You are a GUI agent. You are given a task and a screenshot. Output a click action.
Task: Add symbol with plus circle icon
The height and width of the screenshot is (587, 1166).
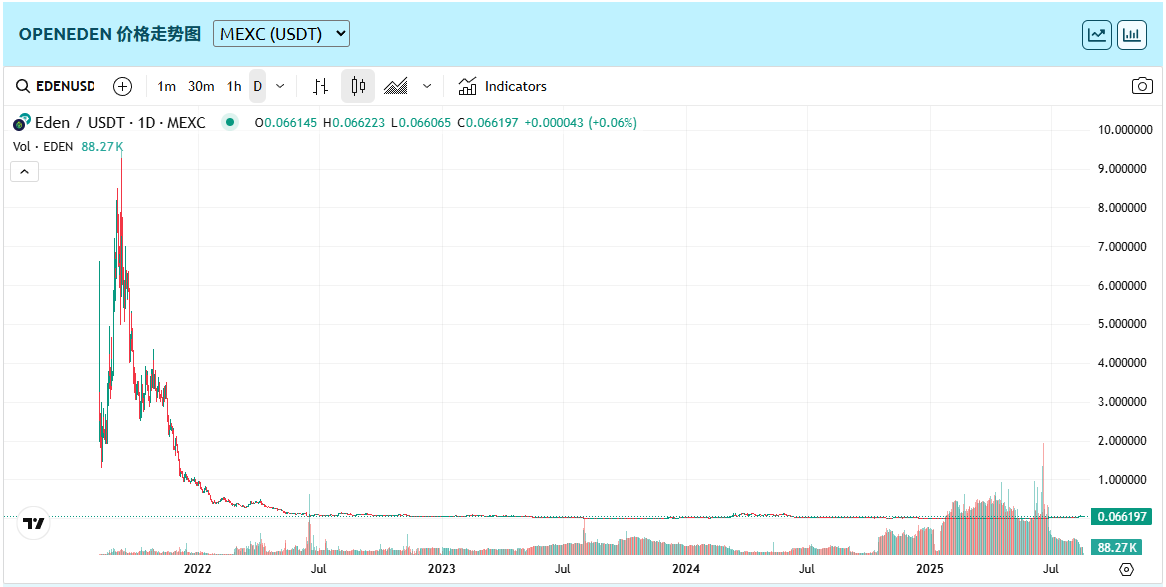tap(122, 86)
